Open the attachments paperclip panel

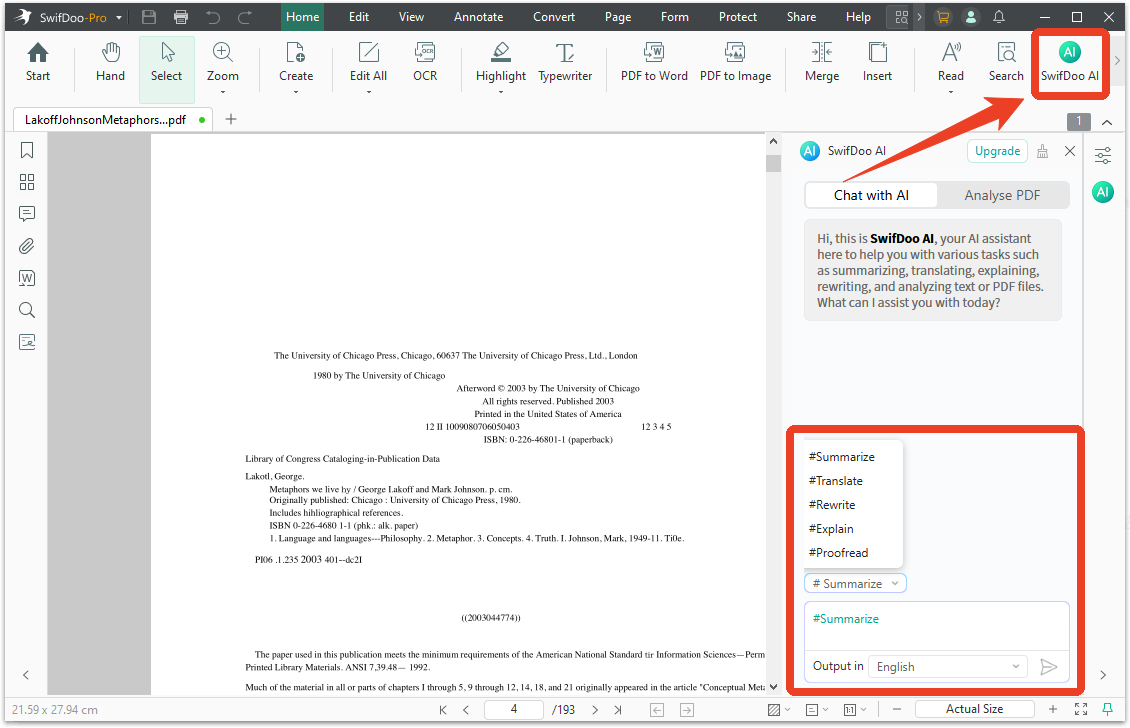pyautogui.click(x=27, y=246)
